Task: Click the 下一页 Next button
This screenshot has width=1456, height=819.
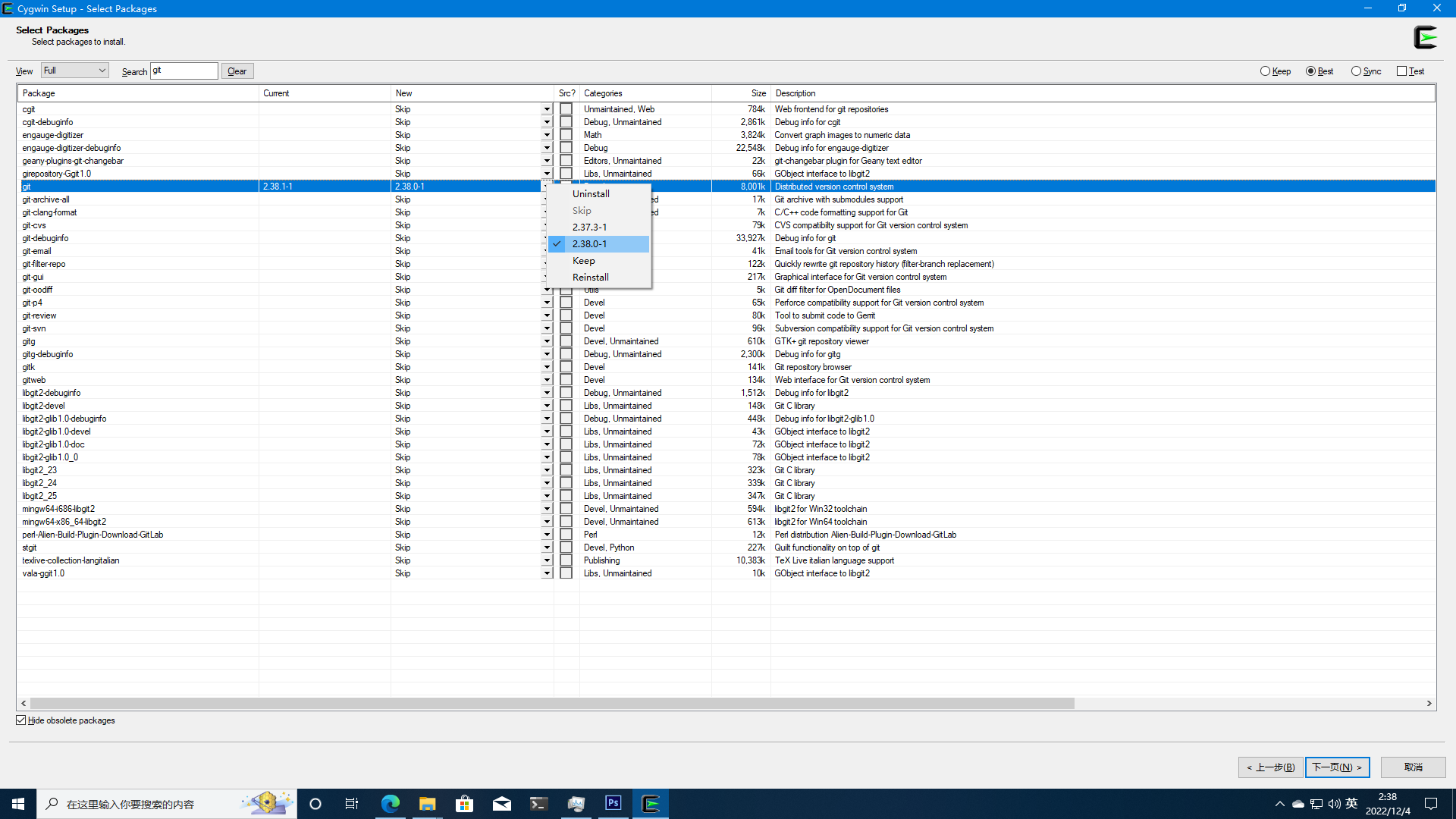Action: click(x=1337, y=767)
